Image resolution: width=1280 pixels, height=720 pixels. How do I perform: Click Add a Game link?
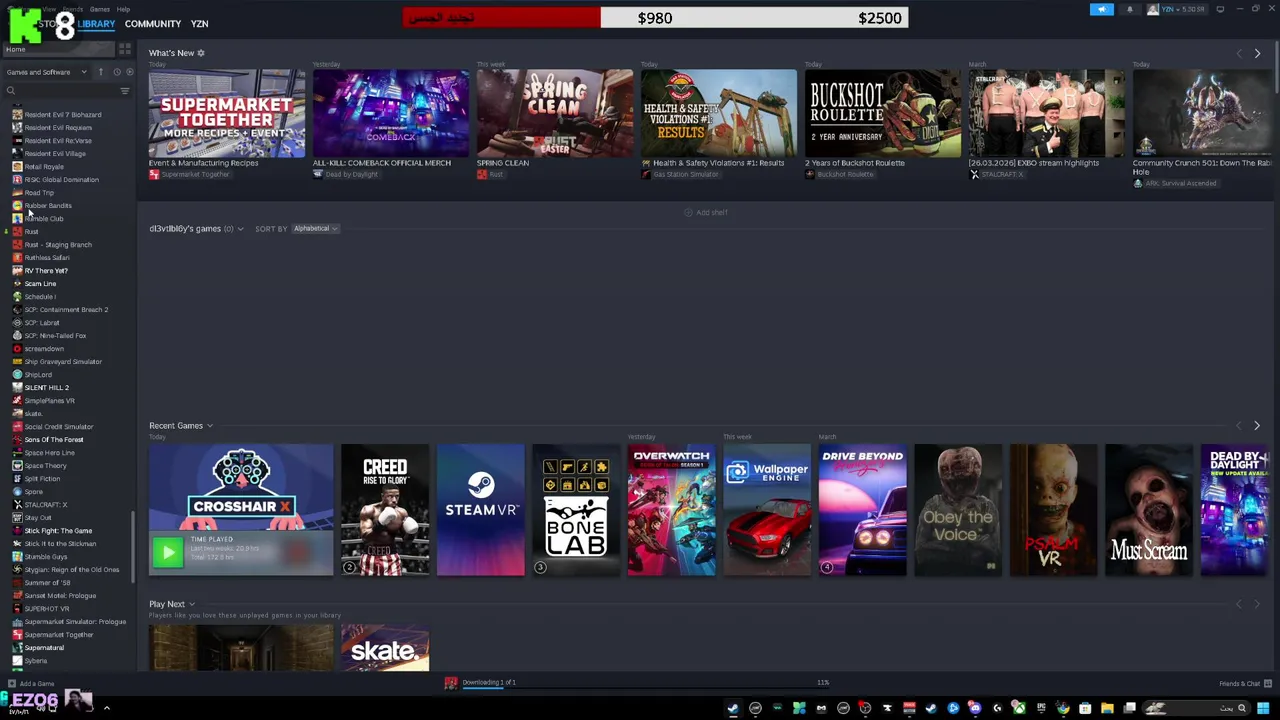[37, 684]
